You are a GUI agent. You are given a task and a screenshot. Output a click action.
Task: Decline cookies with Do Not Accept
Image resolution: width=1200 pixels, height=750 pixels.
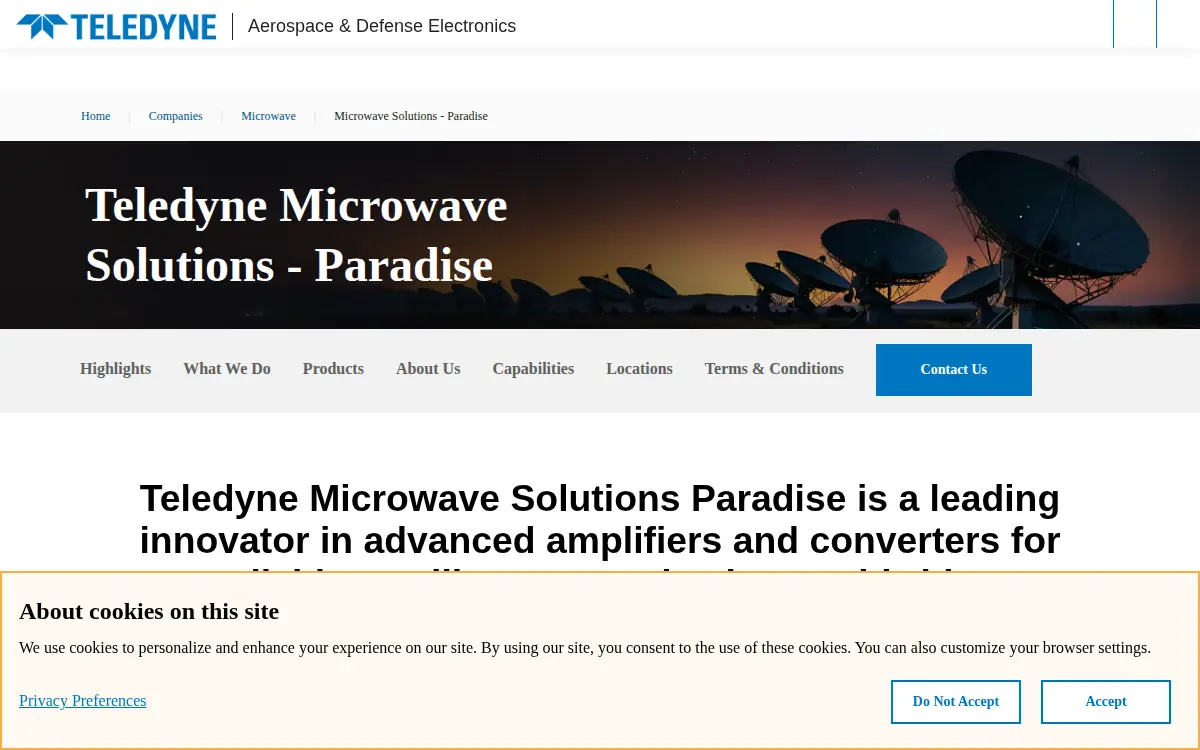[956, 702]
